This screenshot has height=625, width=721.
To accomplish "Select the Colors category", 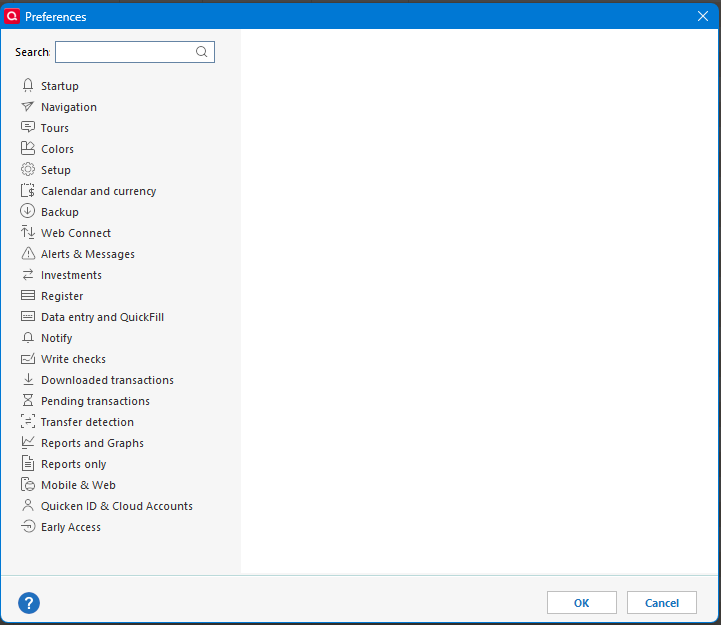I will [x=57, y=149].
